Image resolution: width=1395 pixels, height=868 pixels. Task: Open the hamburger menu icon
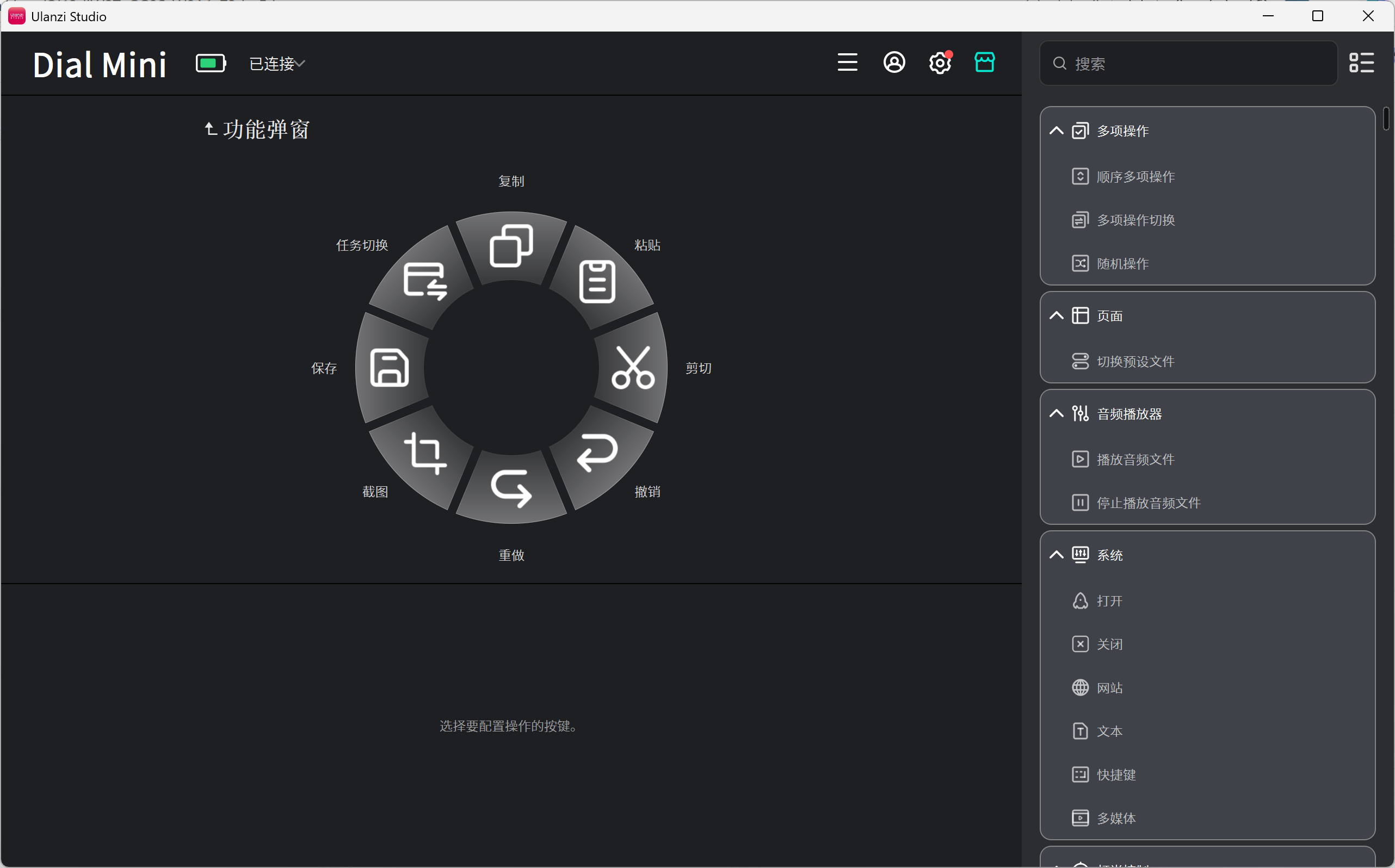pos(847,62)
